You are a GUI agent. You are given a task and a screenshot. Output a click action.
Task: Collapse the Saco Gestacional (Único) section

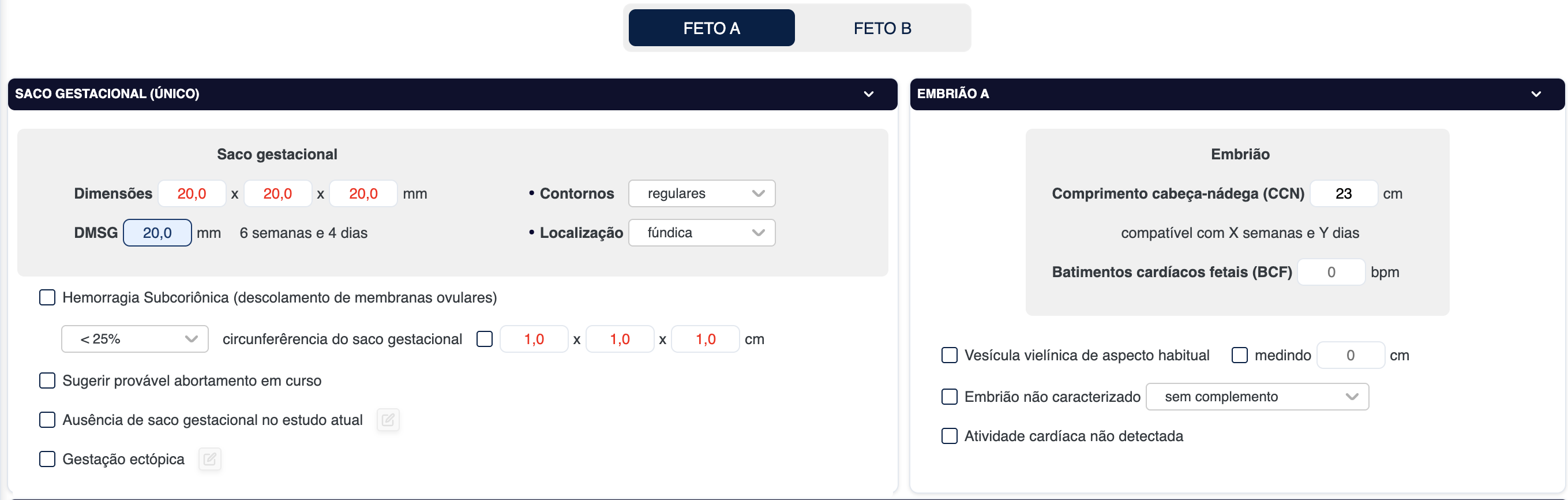click(x=868, y=94)
